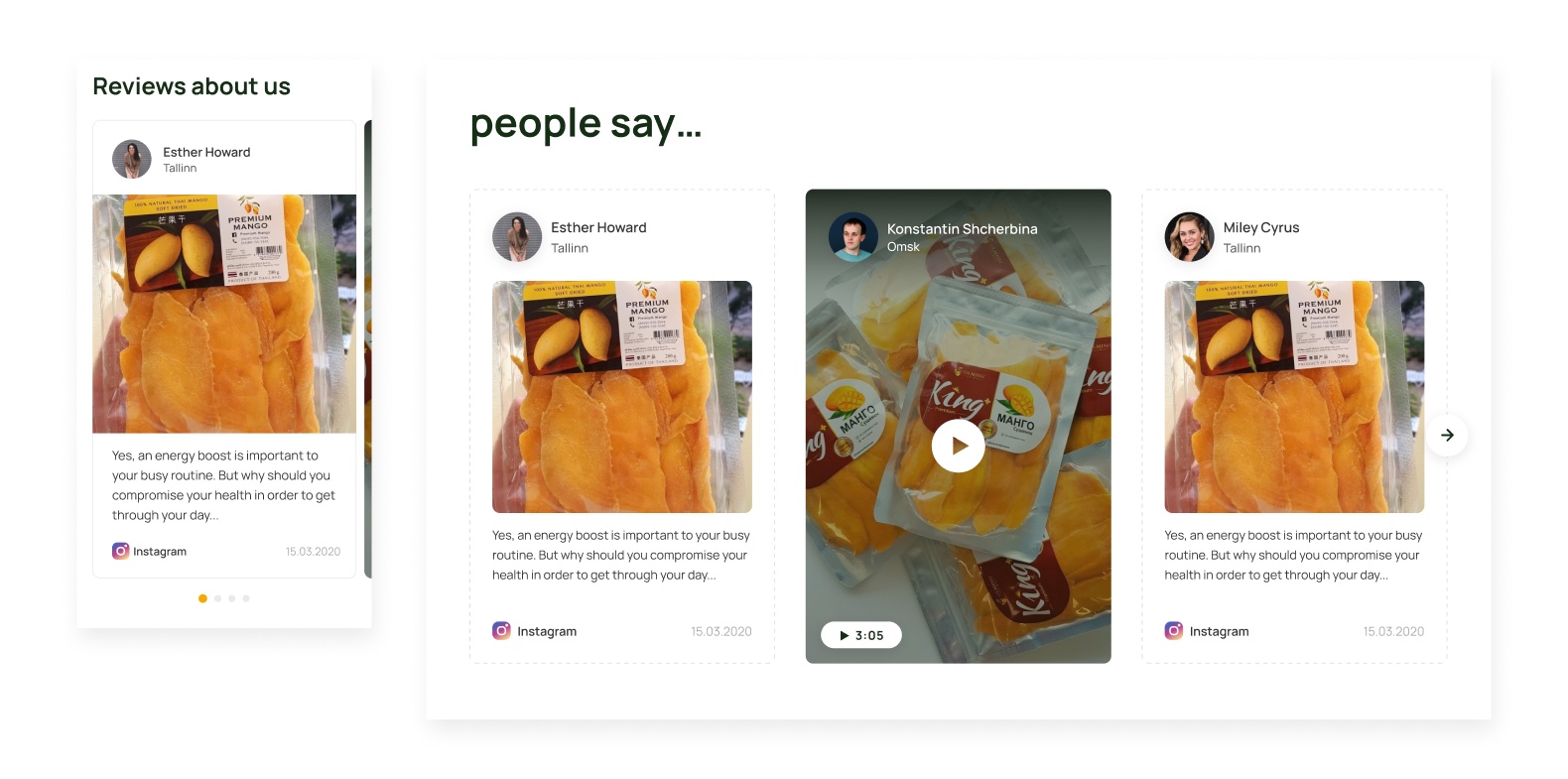This screenshot has height=779, width=1568.
Task: Click Esther Howard's avatar in desktop card
Action: pyautogui.click(x=517, y=236)
